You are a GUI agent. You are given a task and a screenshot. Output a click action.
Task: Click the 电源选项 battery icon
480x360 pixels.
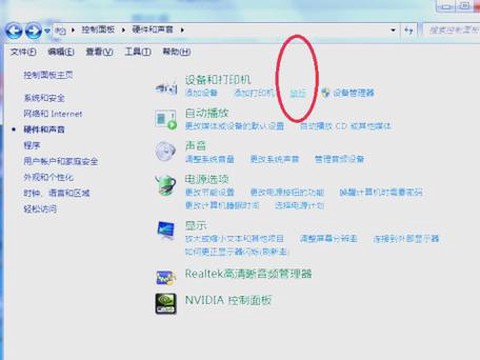point(166,185)
